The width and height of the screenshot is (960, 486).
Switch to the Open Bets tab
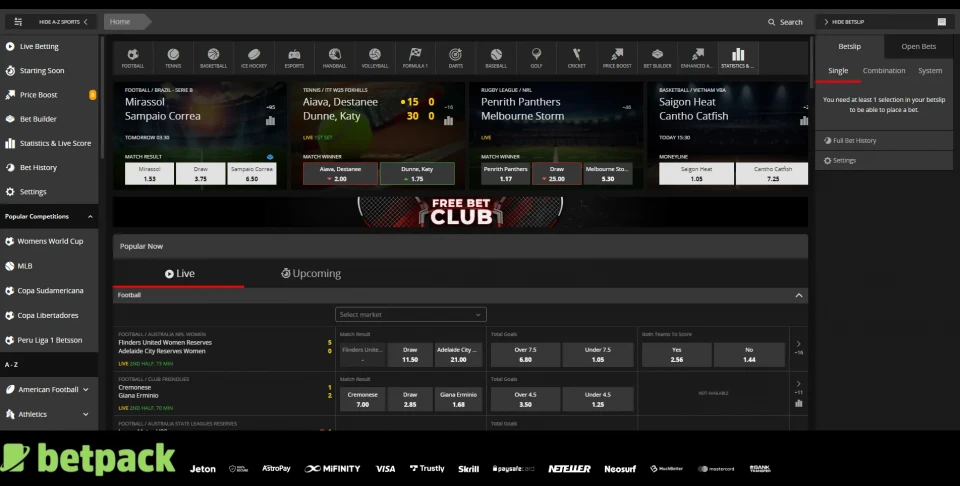pyautogui.click(x=918, y=47)
